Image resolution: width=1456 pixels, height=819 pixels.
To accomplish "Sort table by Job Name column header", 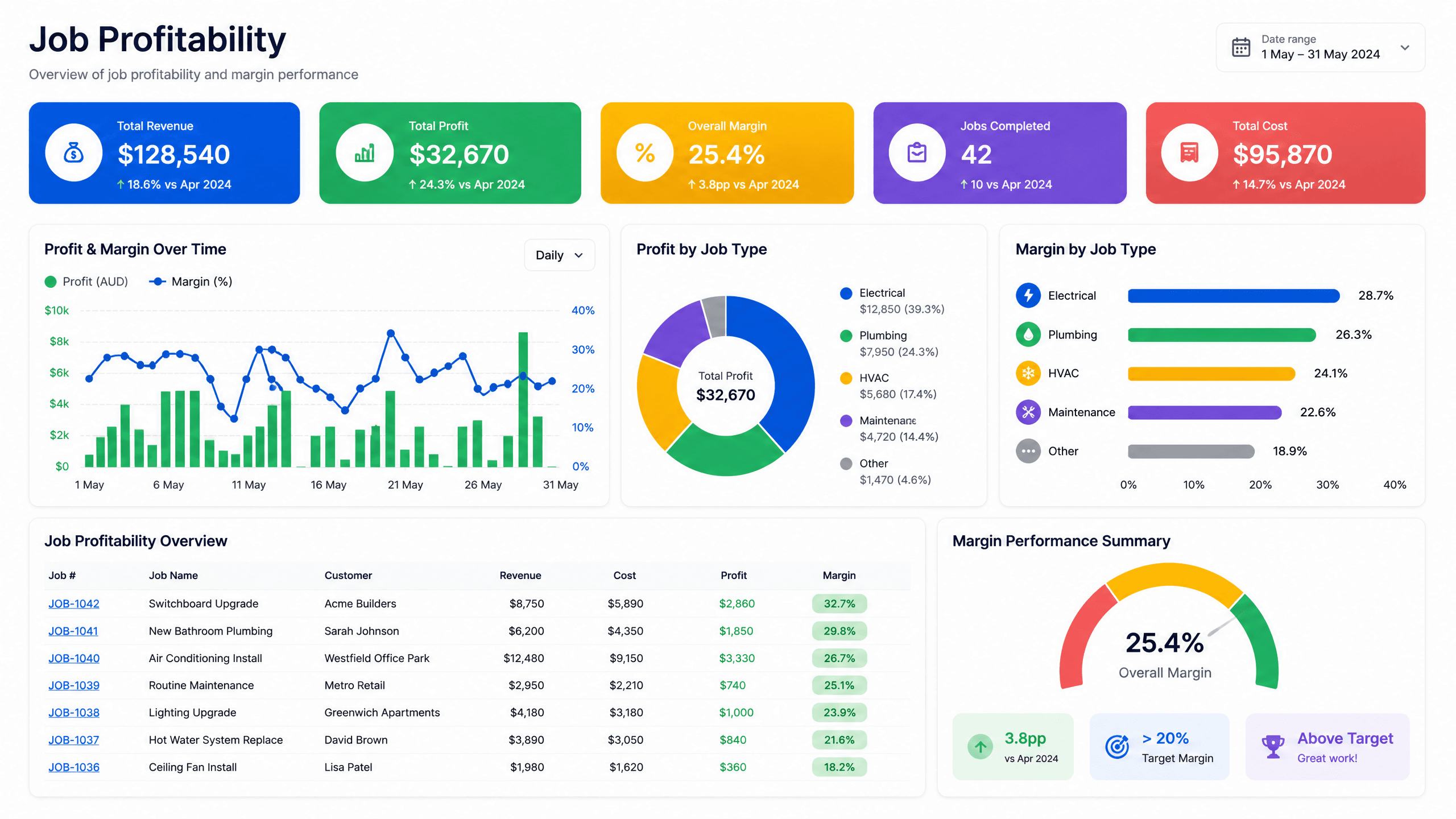I will click(x=173, y=576).
